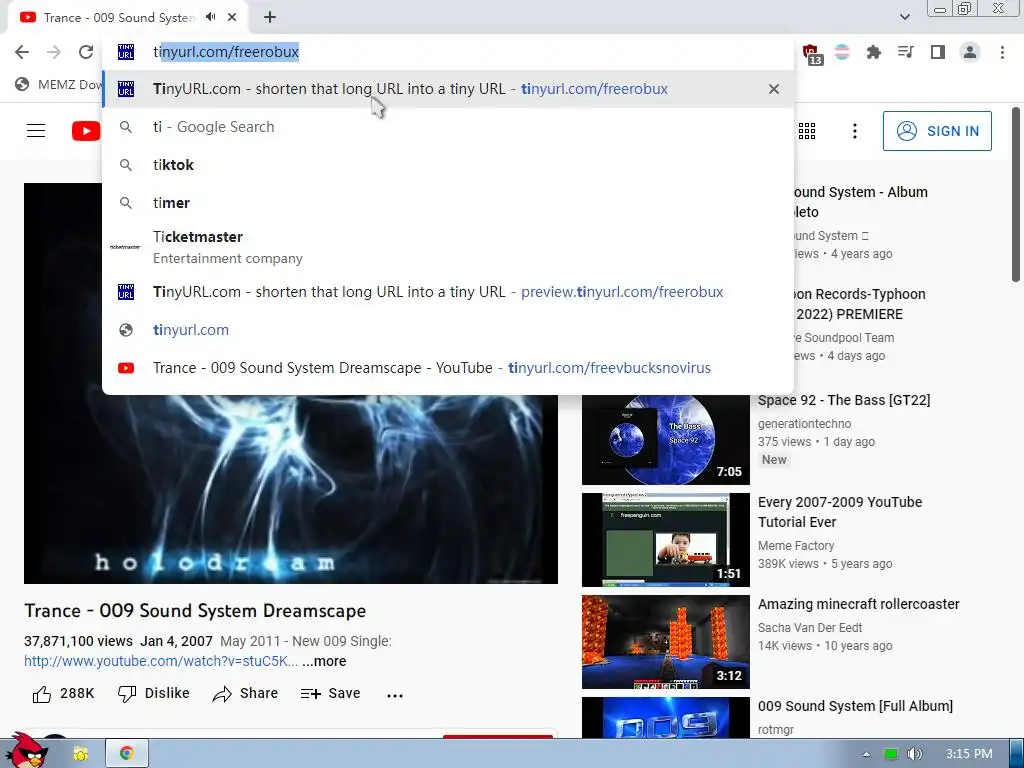Click Chrome icon in the taskbar
The width and height of the screenshot is (1024, 768).
coord(127,754)
